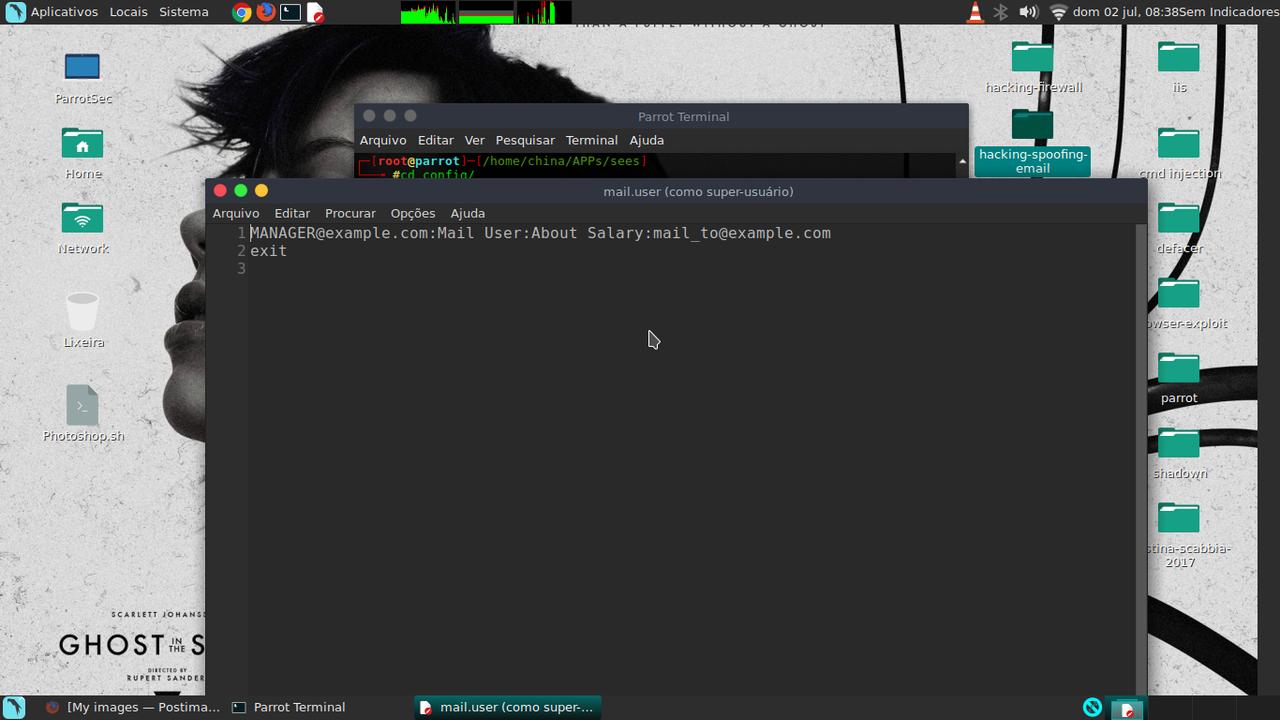
Task: Open Arquivo menu in Parrot Terminal
Action: click(383, 140)
